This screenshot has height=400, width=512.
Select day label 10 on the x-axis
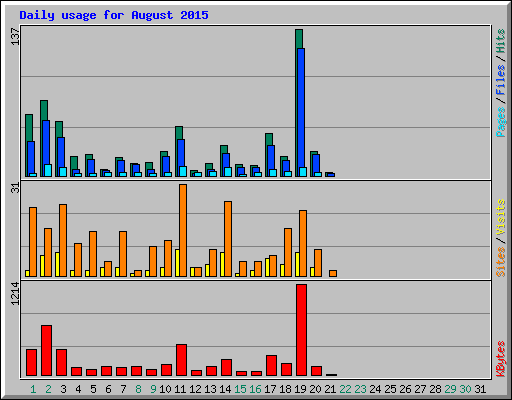pos(165,389)
